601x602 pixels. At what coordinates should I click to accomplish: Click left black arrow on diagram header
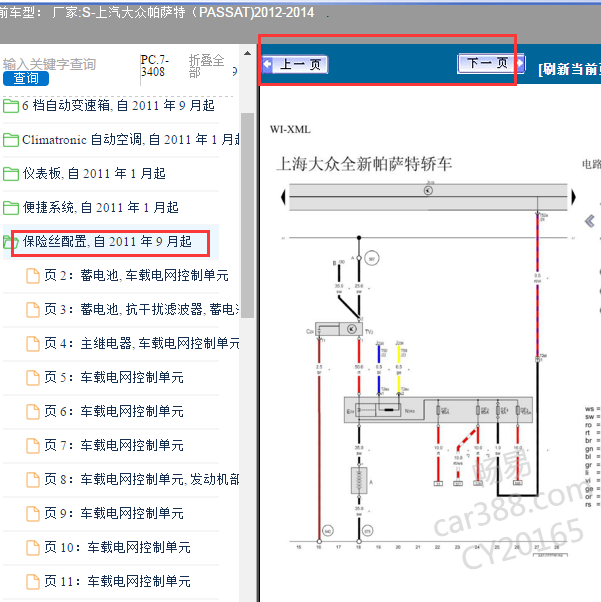pos(283,197)
